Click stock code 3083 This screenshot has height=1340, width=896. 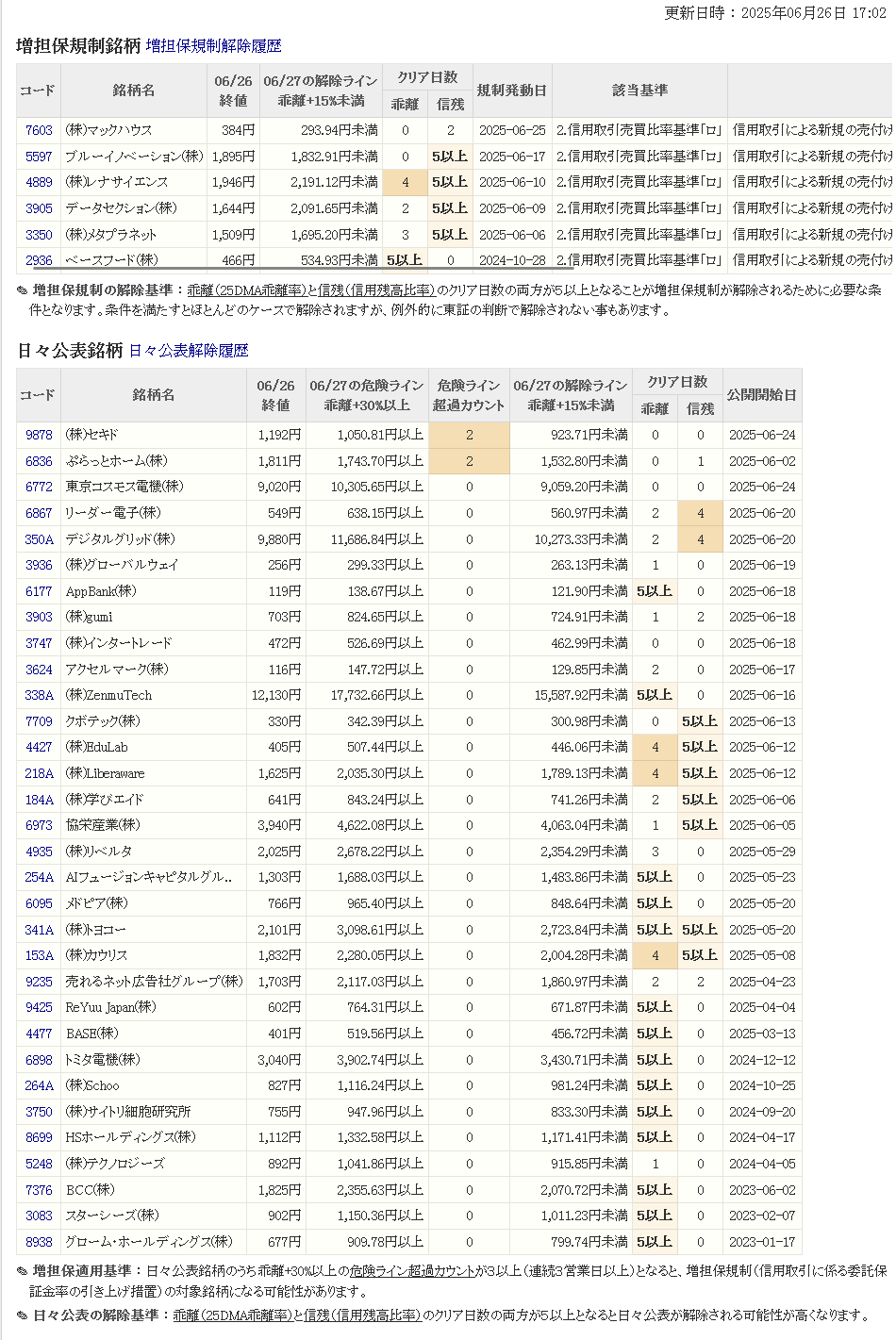click(x=39, y=1216)
